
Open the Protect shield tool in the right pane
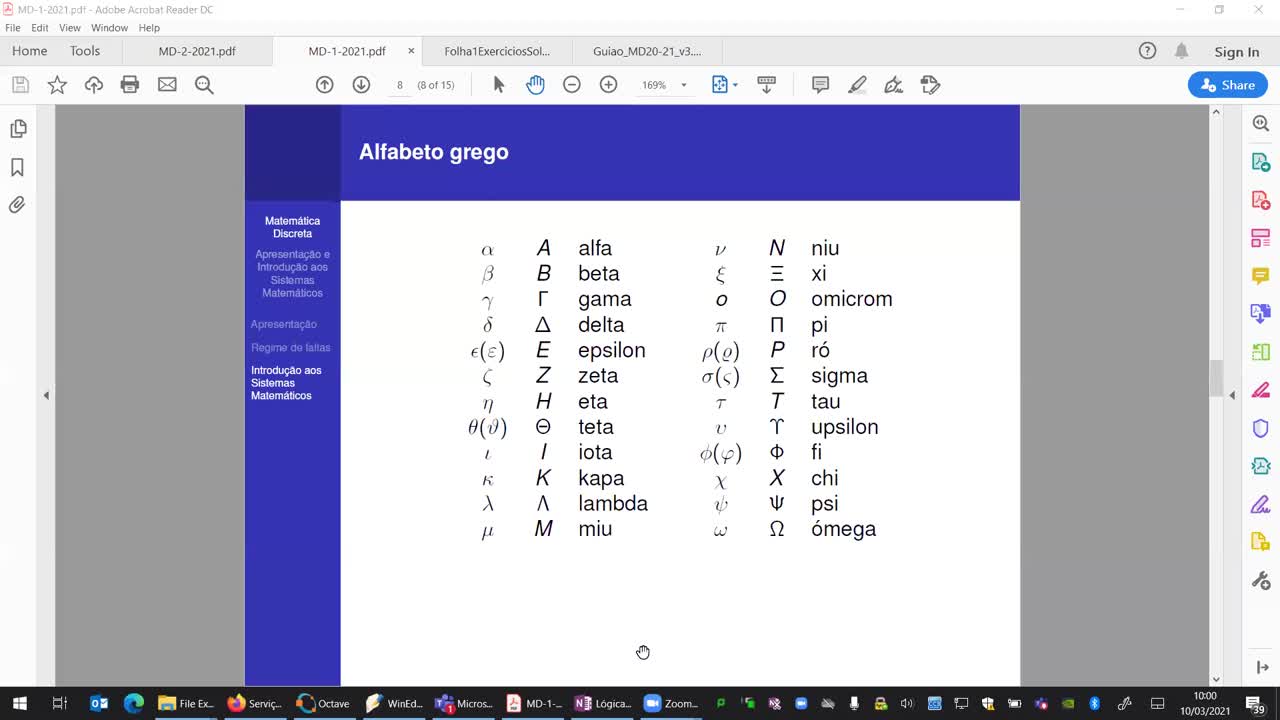click(x=1260, y=428)
